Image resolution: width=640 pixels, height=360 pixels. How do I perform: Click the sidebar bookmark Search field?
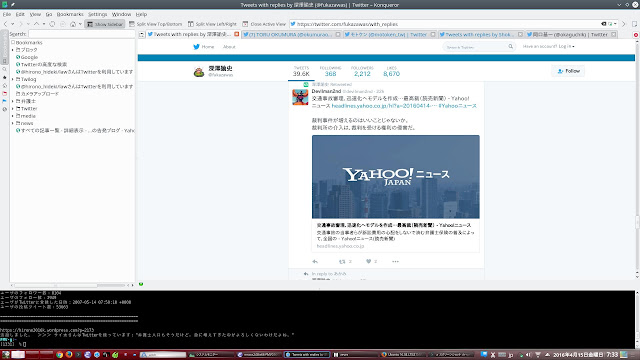point(81,34)
